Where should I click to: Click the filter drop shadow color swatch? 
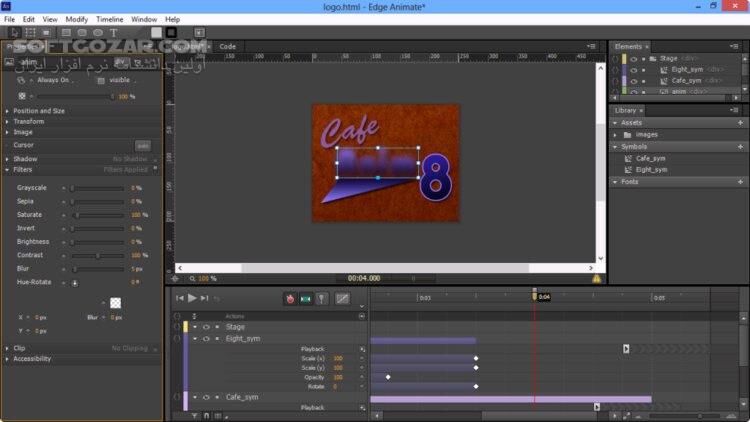(x=115, y=303)
